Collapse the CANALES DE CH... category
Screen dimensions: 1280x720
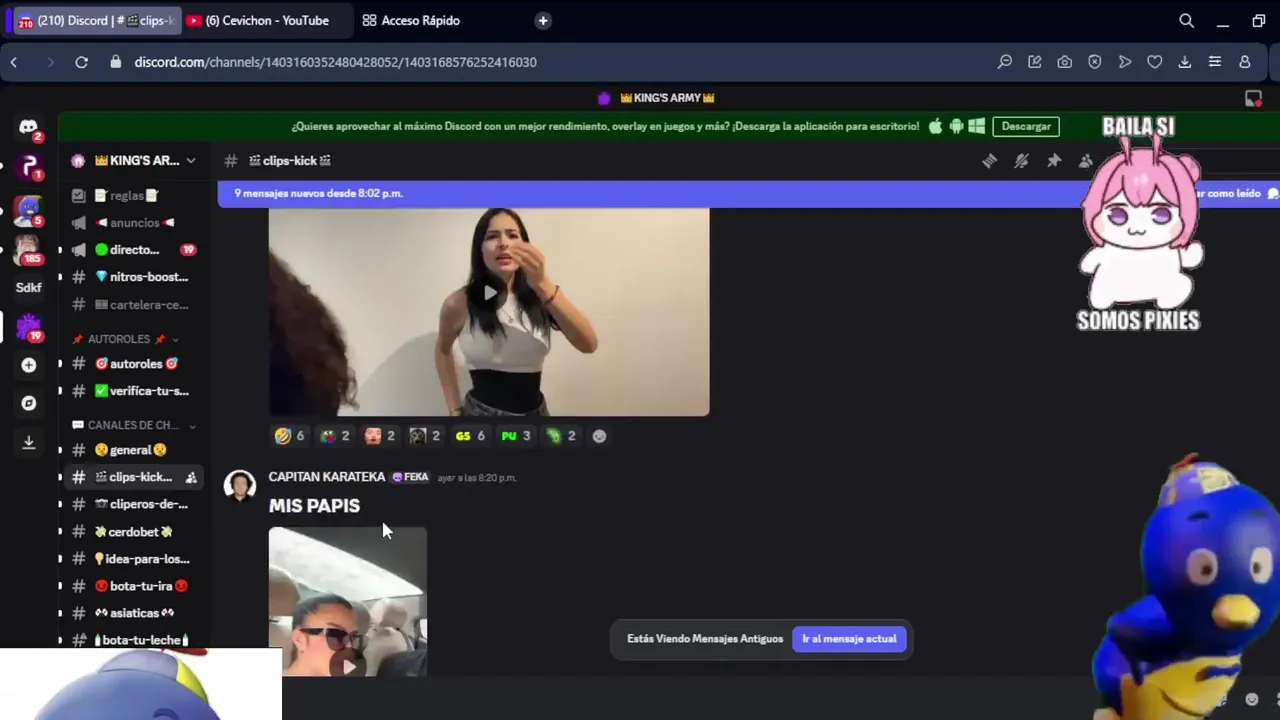coord(134,425)
